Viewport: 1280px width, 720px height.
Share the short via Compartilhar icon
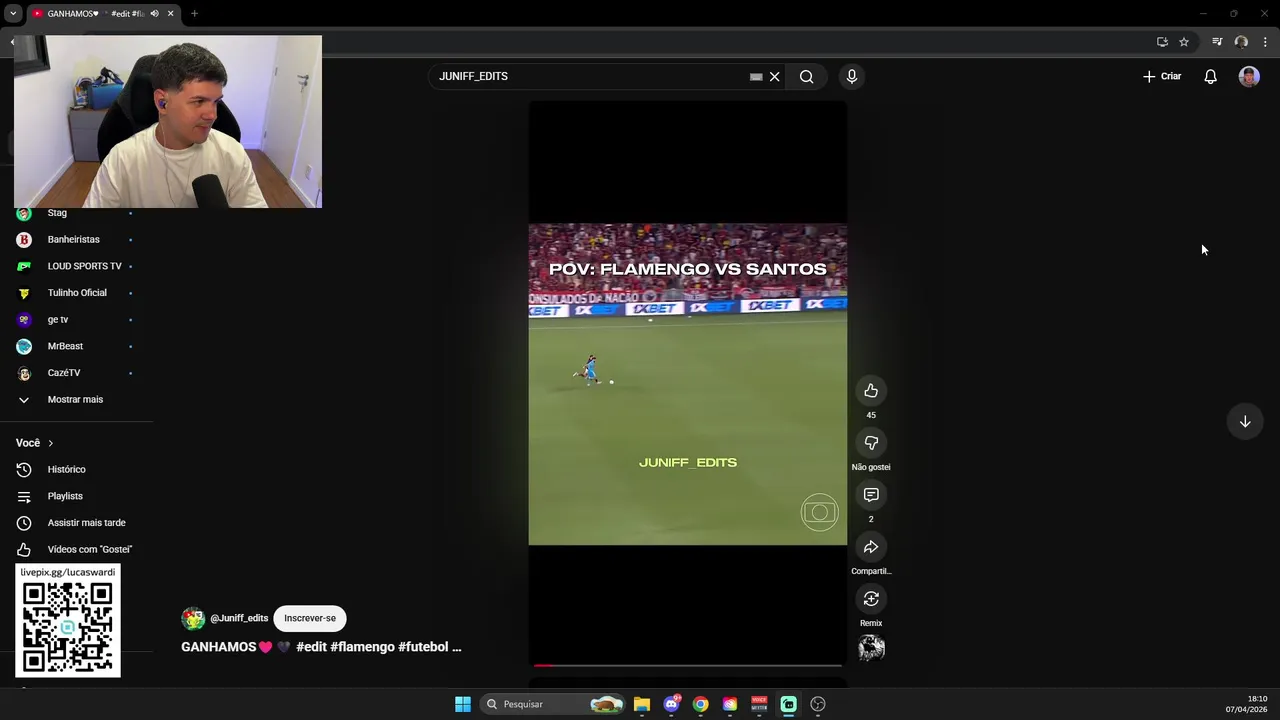871,547
